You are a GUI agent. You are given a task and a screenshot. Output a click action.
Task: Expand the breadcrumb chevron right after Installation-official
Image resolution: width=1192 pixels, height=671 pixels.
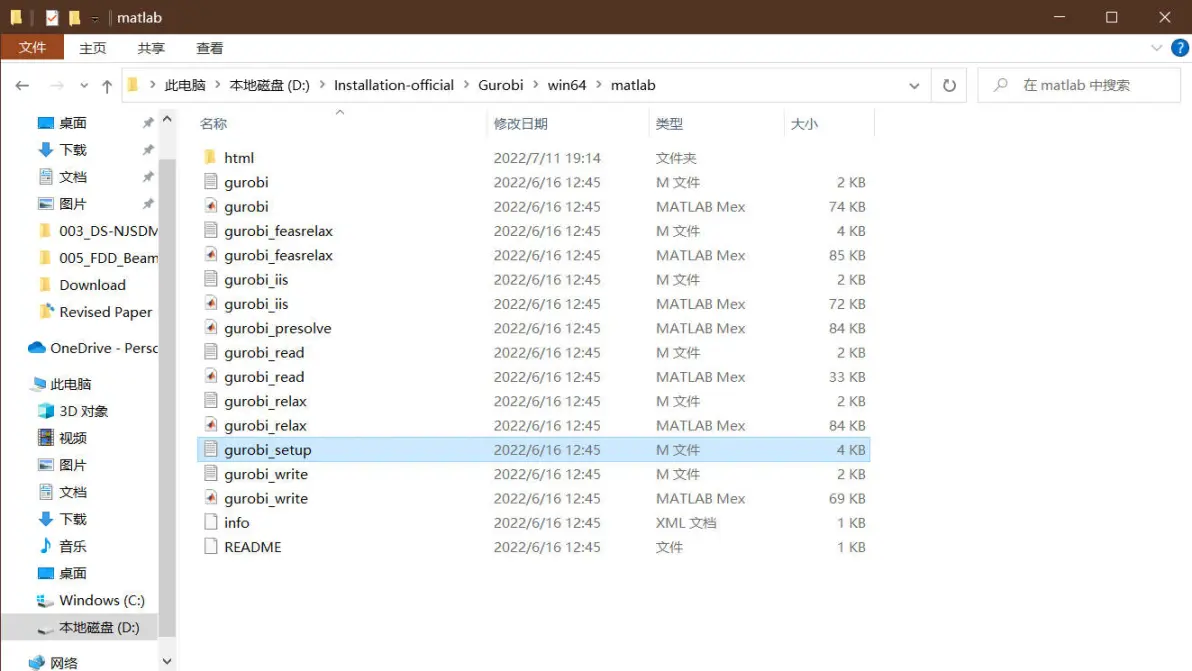point(466,85)
